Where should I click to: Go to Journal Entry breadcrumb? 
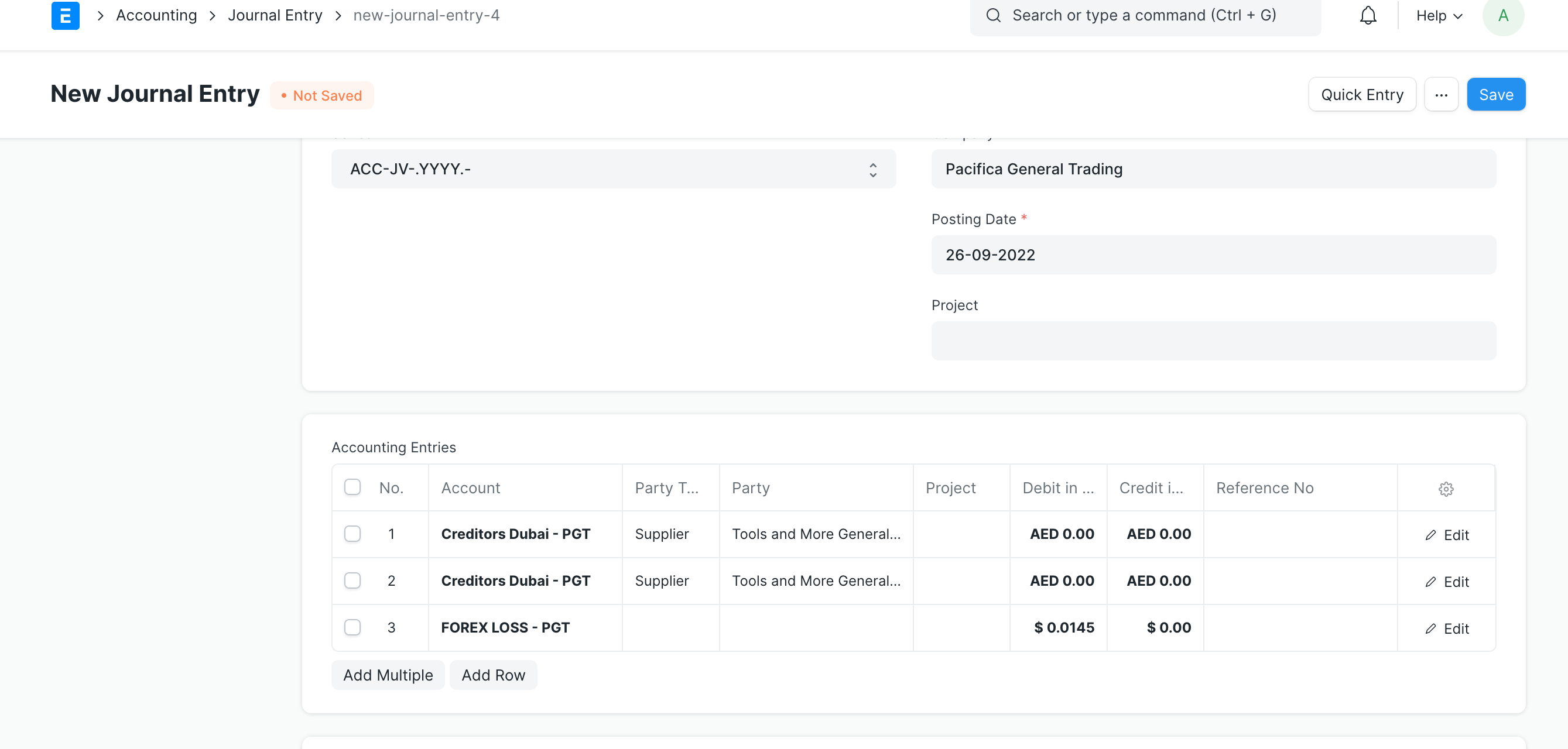click(x=275, y=15)
